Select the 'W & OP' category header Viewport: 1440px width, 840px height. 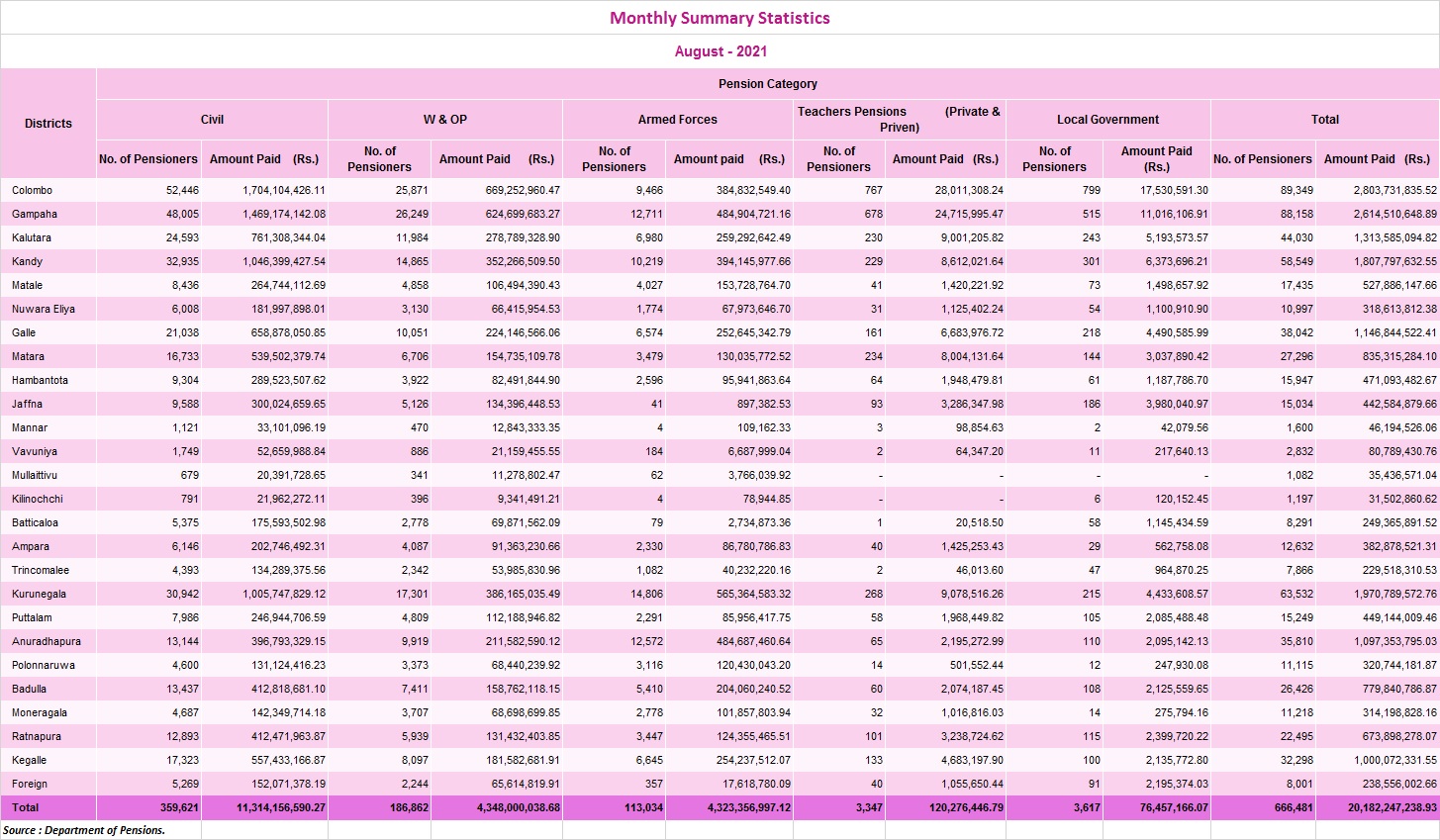pos(445,120)
